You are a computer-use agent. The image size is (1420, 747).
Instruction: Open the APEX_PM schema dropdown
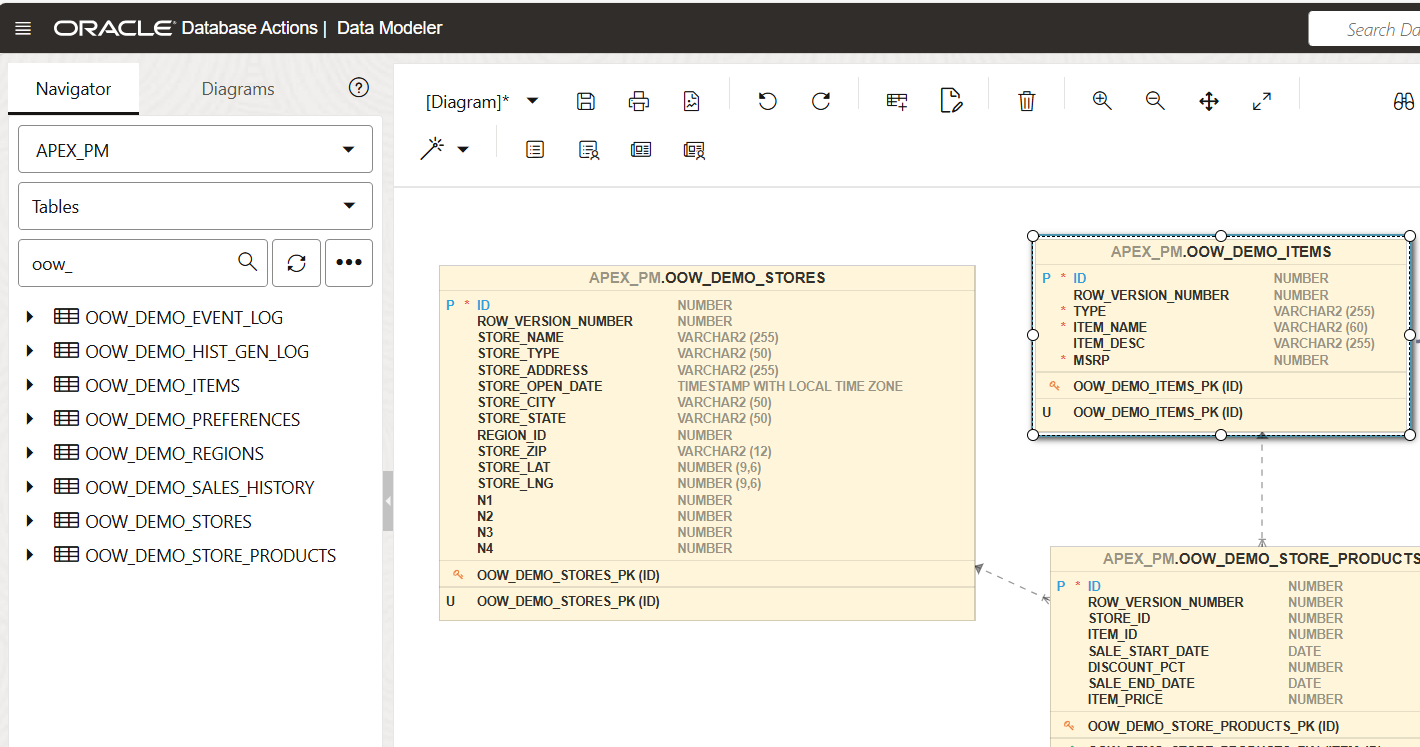(x=196, y=149)
